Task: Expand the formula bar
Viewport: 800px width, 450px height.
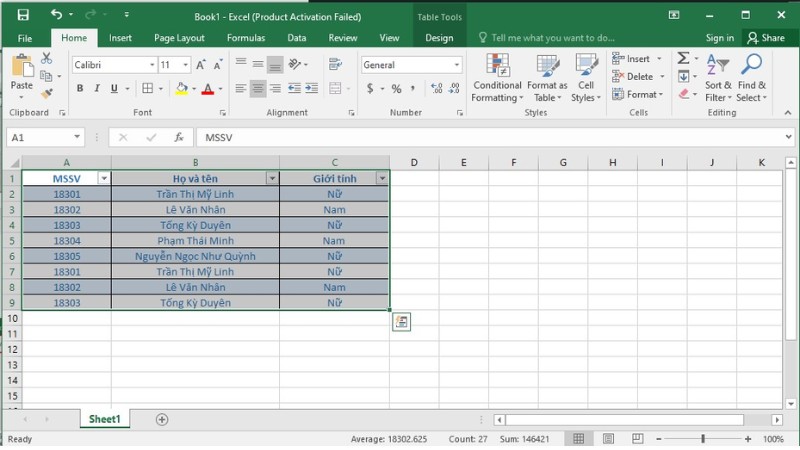Action: 789,137
